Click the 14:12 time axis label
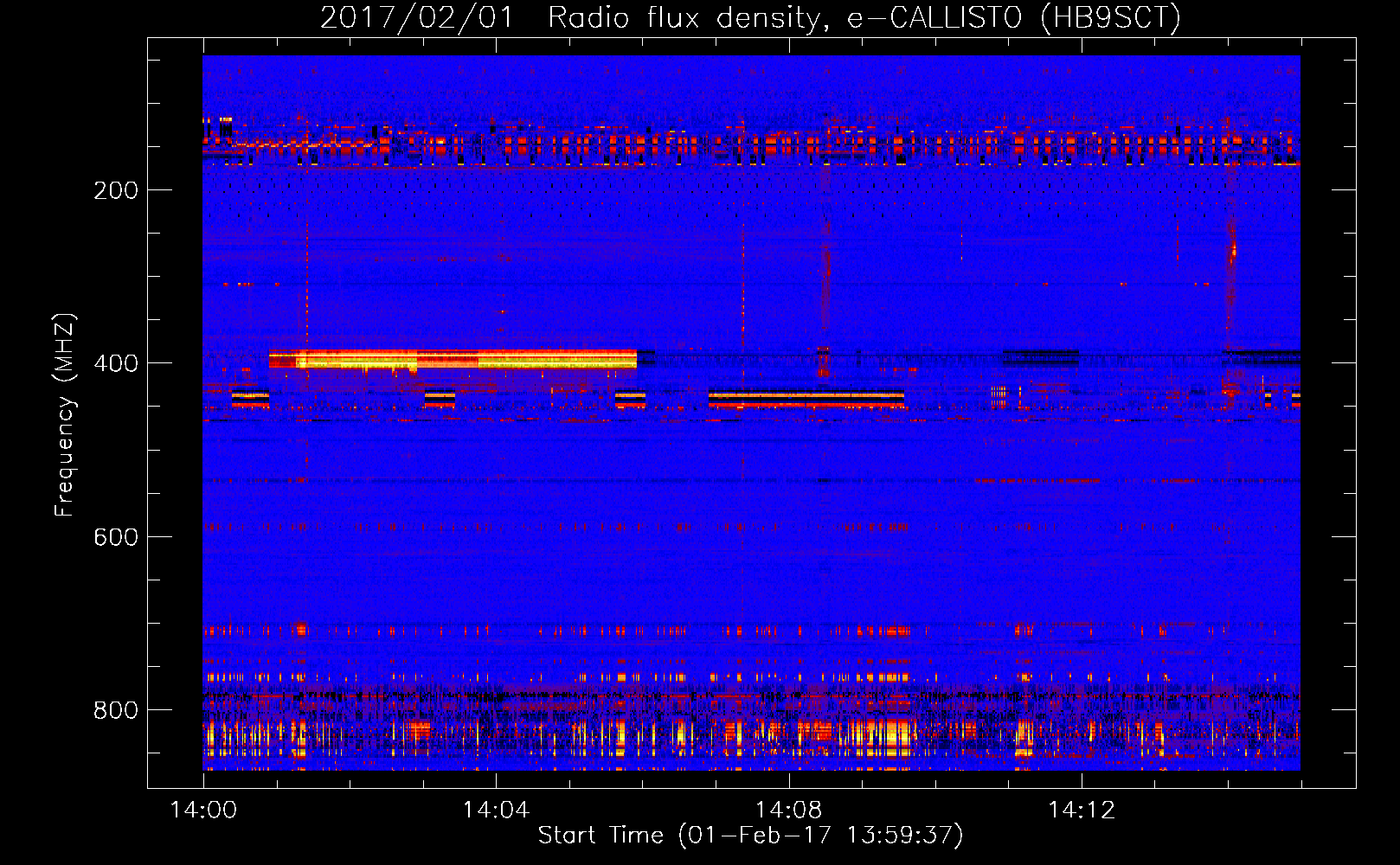 (x=1082, y=811)
